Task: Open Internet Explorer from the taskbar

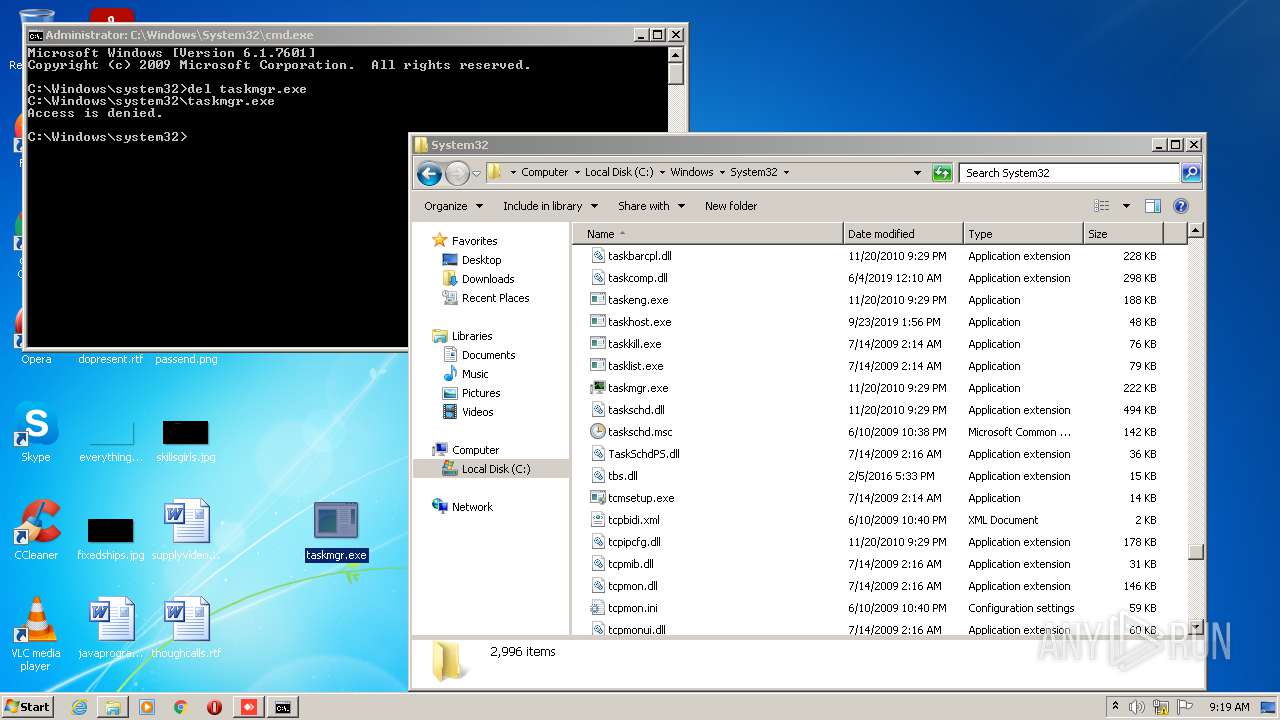Action: tap(79, 707)
